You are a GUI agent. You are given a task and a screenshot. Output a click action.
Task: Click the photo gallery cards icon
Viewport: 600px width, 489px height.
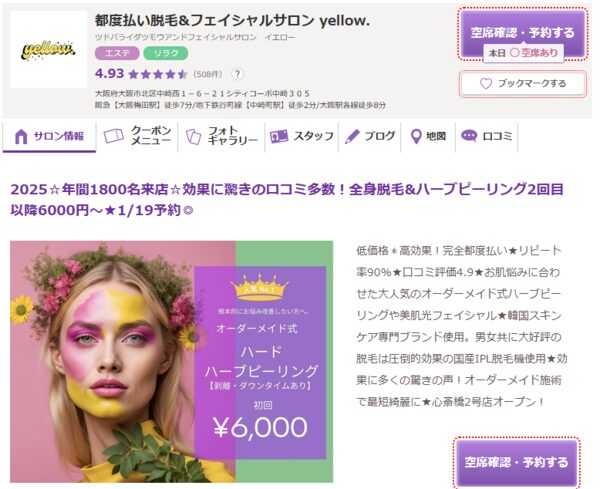tap(193, 137)
